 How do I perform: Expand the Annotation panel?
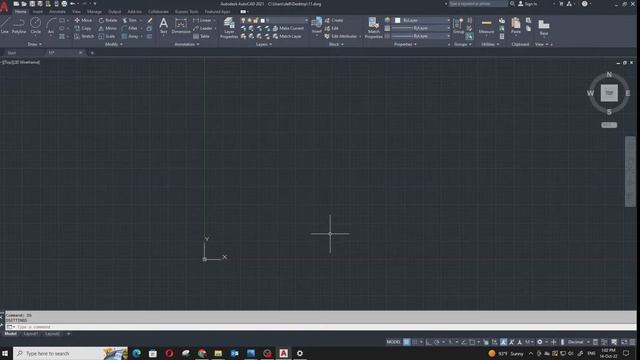[187, 44]
